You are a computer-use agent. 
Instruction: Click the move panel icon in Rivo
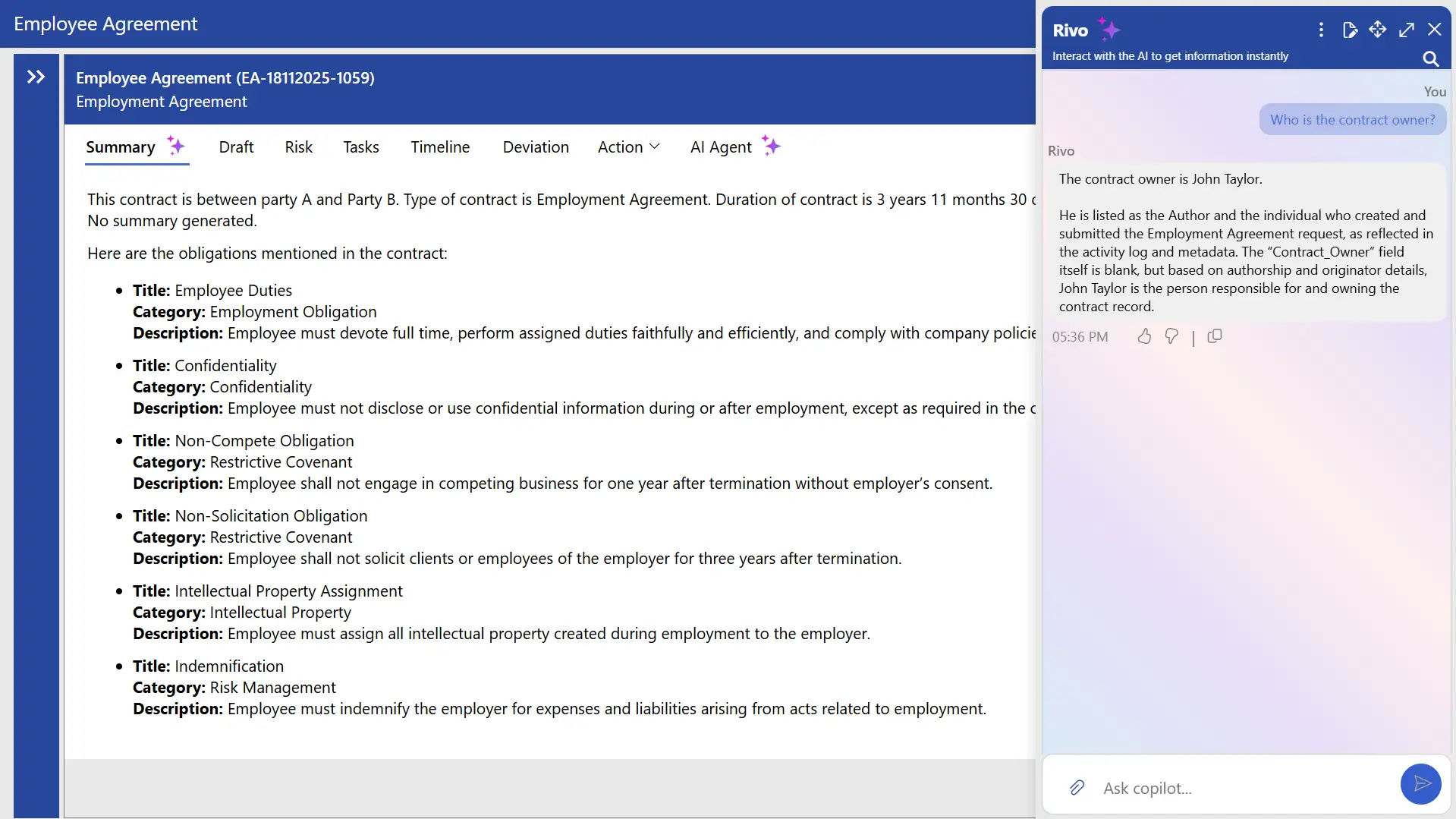pos(1378,29)
